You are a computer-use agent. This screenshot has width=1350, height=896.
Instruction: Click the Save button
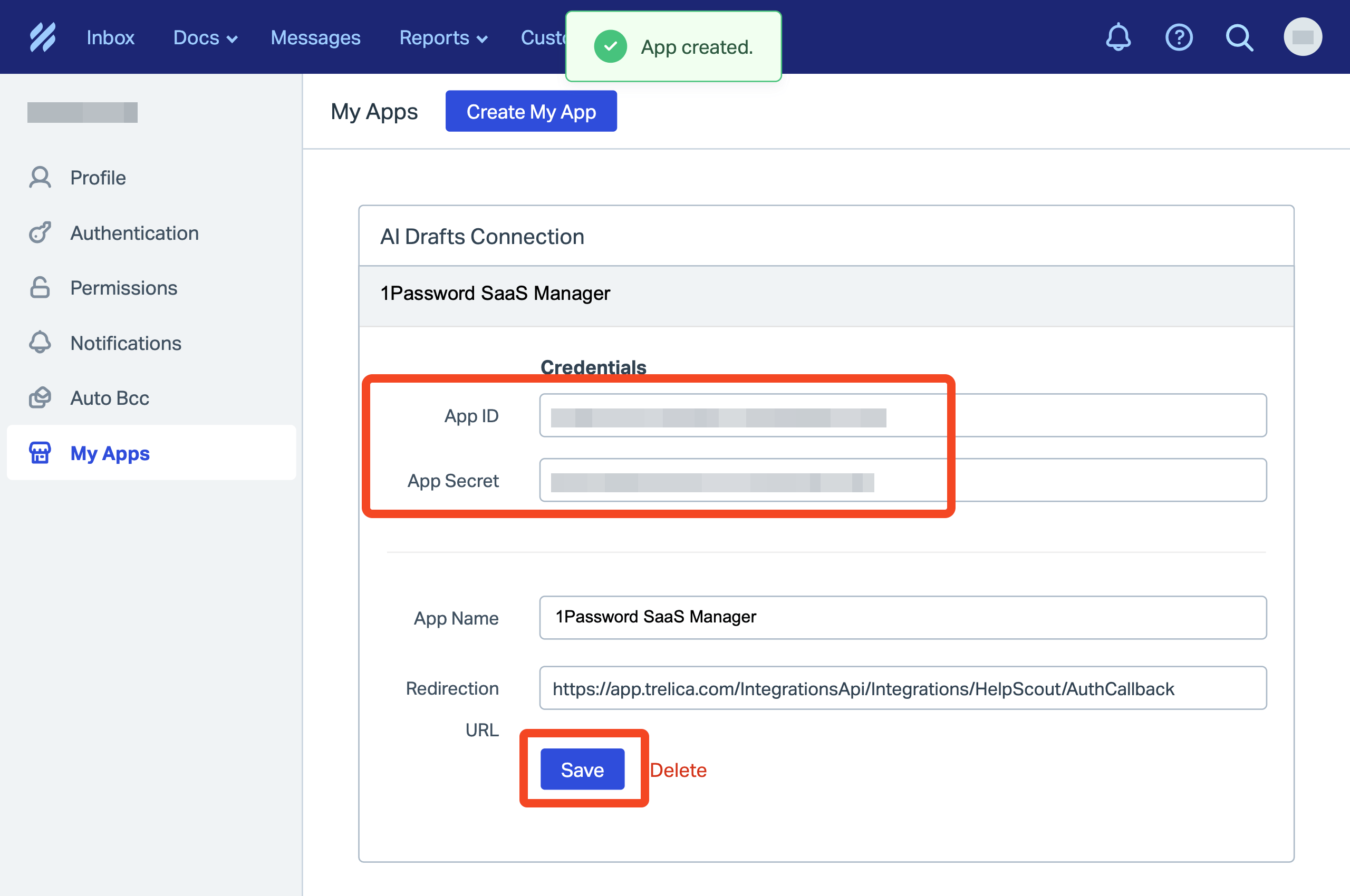582,769
